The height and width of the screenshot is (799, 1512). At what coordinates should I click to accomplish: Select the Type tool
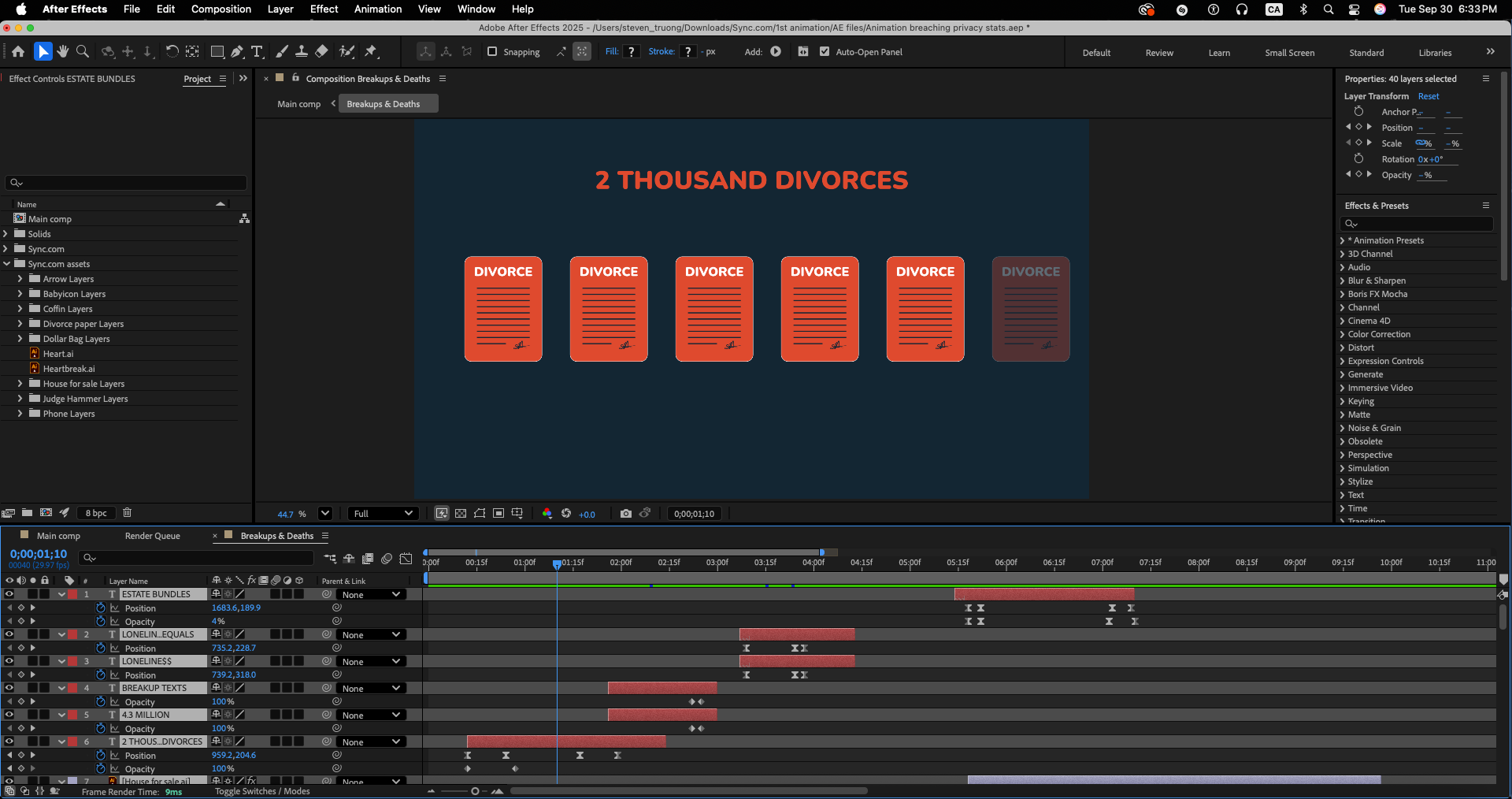(257, 52)
